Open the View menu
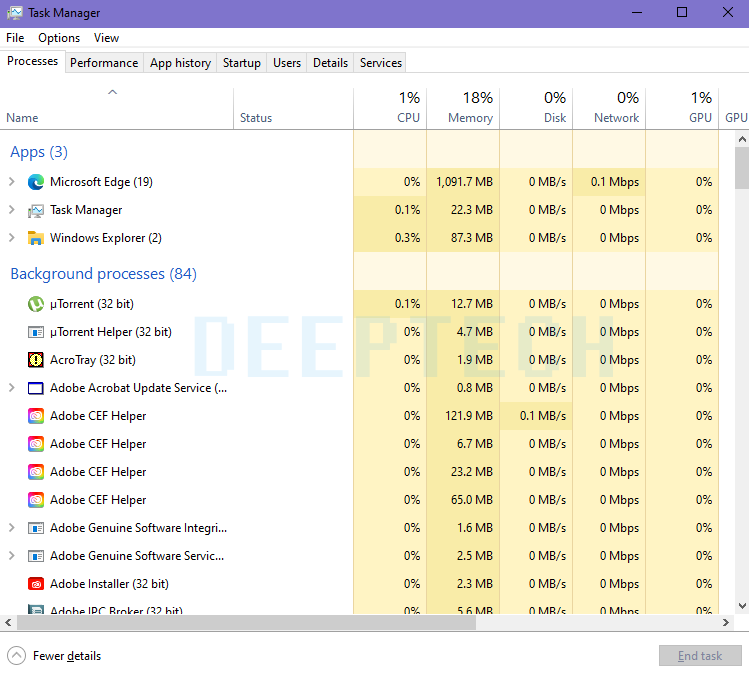 (x=107, y=38)
